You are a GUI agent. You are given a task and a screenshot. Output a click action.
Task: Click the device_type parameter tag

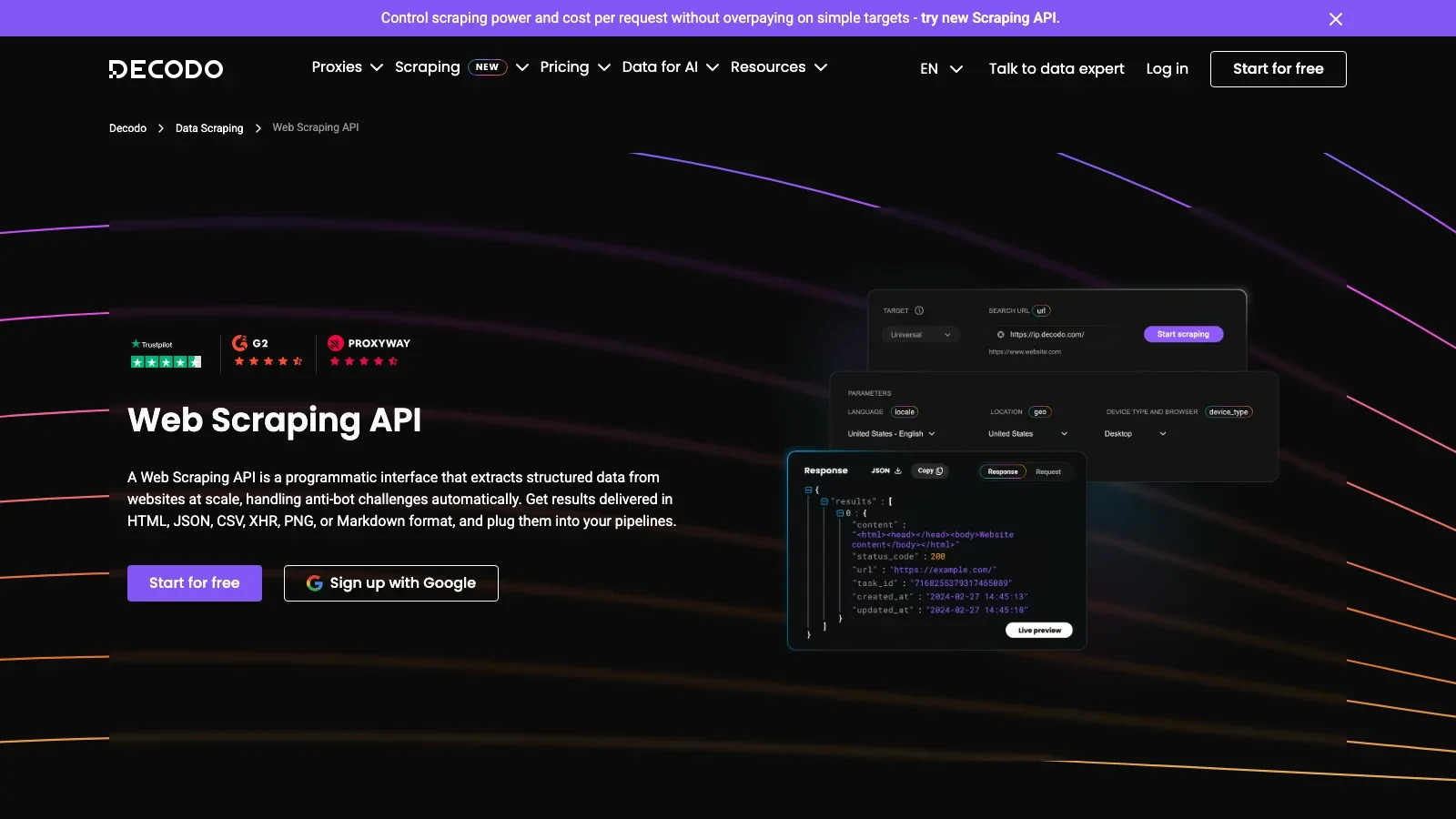tap(1228, 412)
